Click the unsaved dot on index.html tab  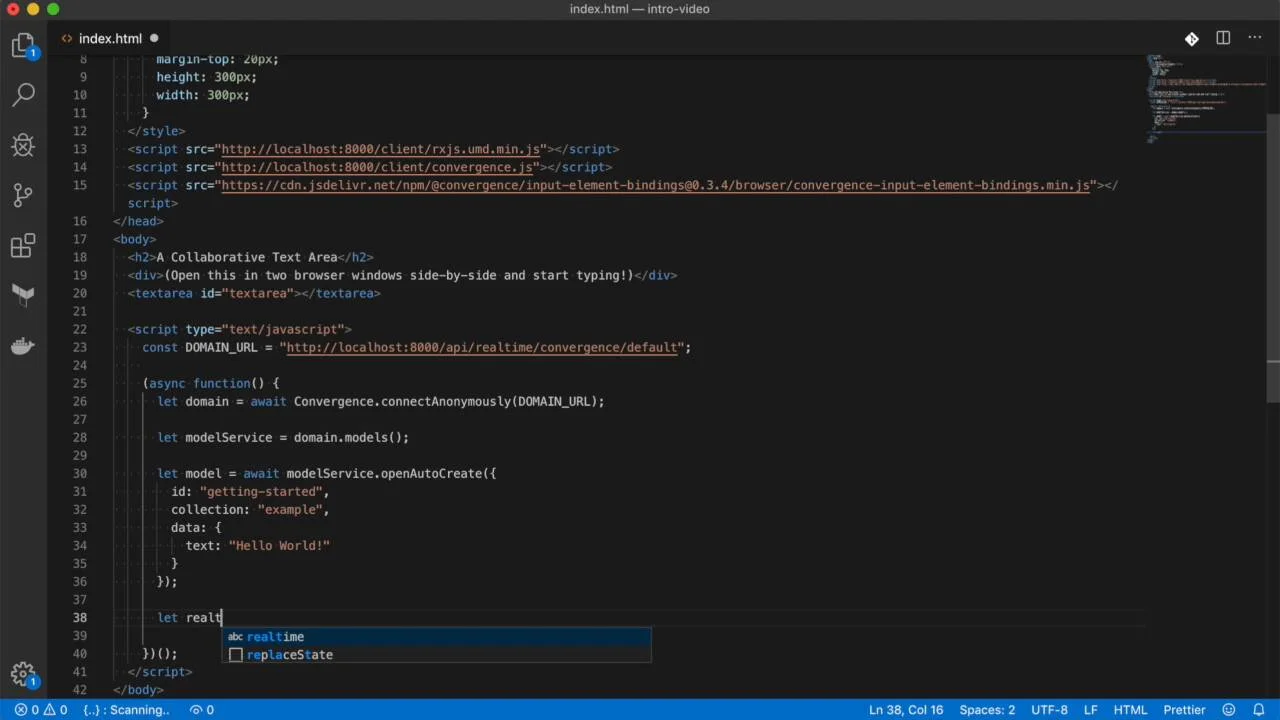154,39
